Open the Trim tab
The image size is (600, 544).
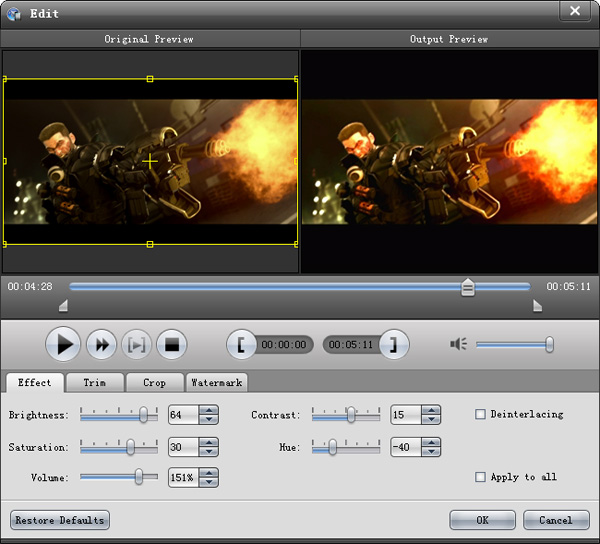point(95,383)
